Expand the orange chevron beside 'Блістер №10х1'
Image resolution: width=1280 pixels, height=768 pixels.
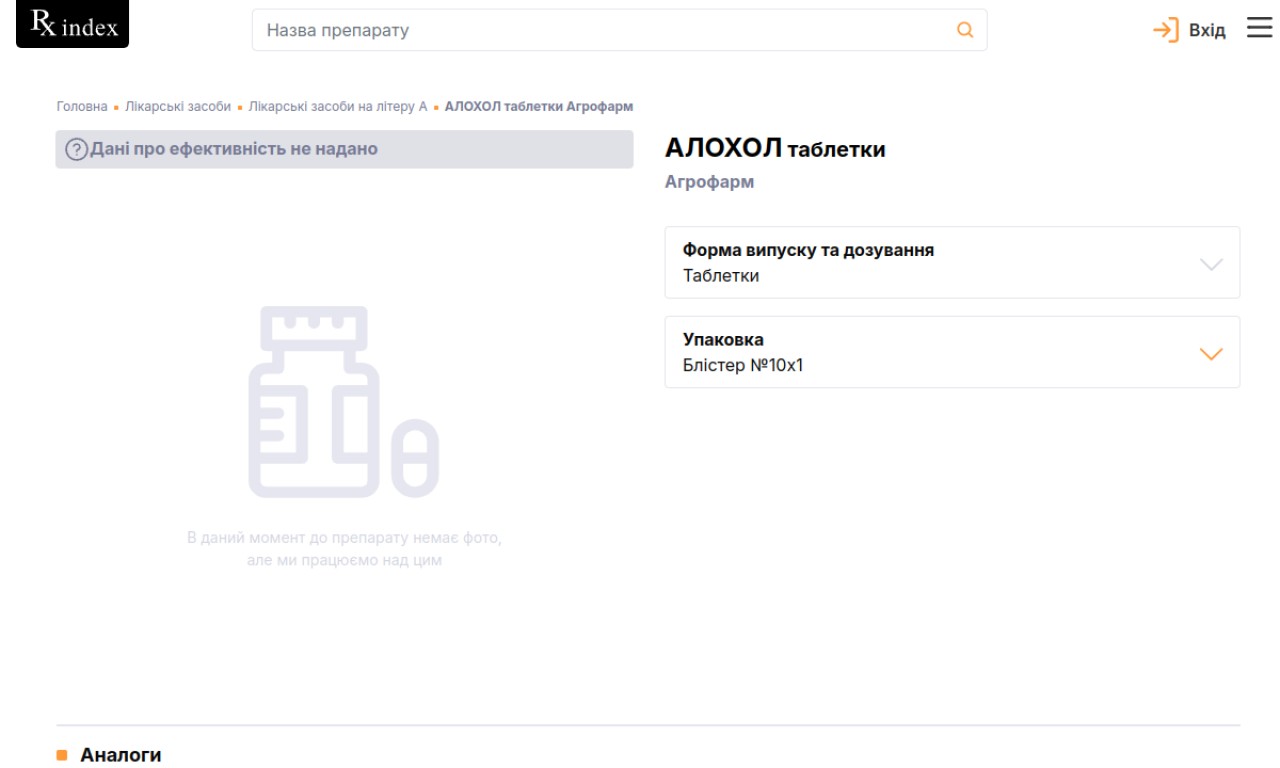point(1210,354)
